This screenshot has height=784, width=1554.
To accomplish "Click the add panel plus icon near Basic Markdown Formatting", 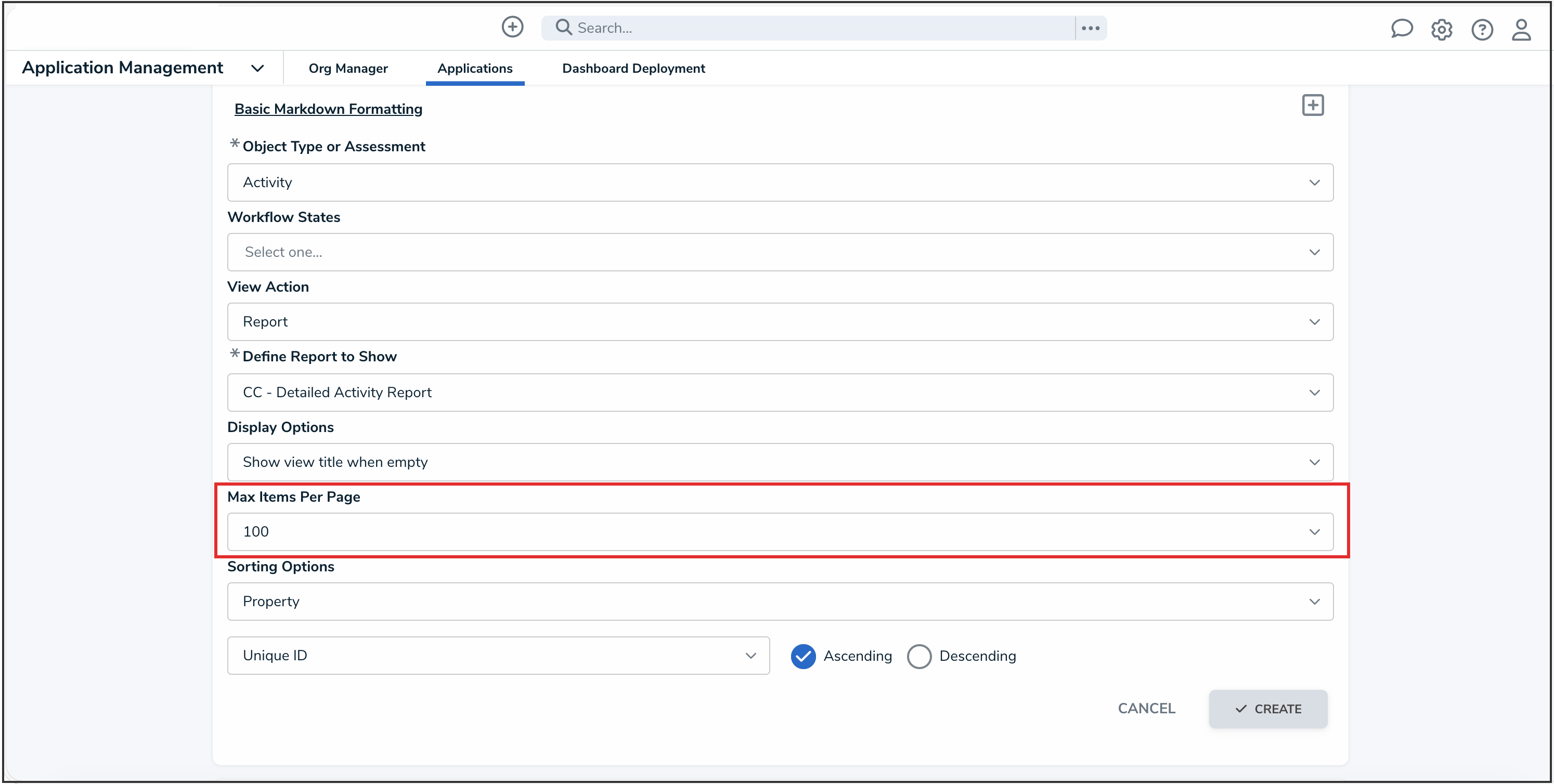I will pos(1313,105).
